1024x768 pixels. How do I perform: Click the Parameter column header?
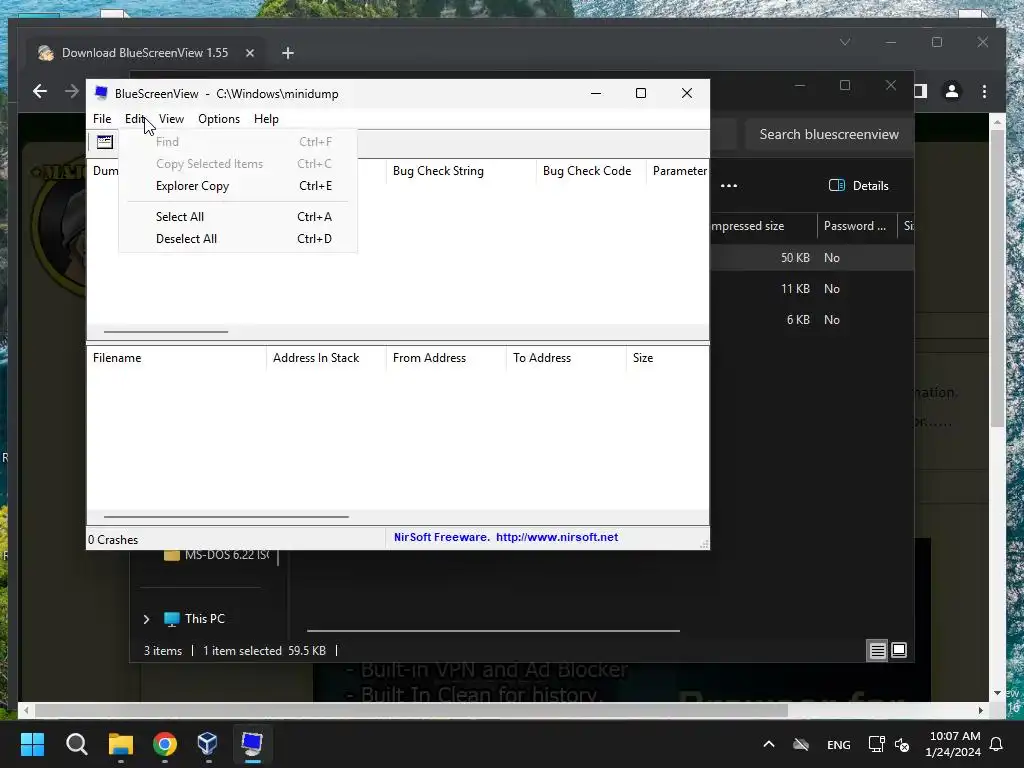[x=678, y=171]
